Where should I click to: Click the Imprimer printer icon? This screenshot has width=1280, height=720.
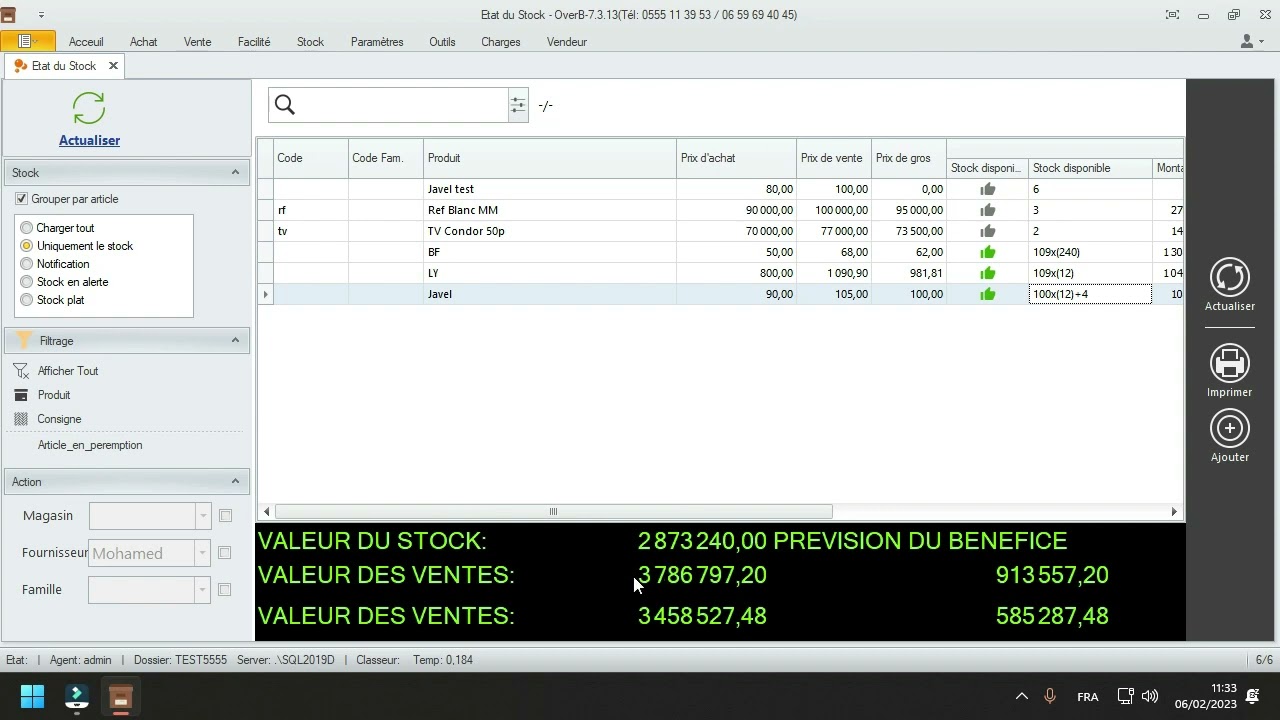point(1230,364)
